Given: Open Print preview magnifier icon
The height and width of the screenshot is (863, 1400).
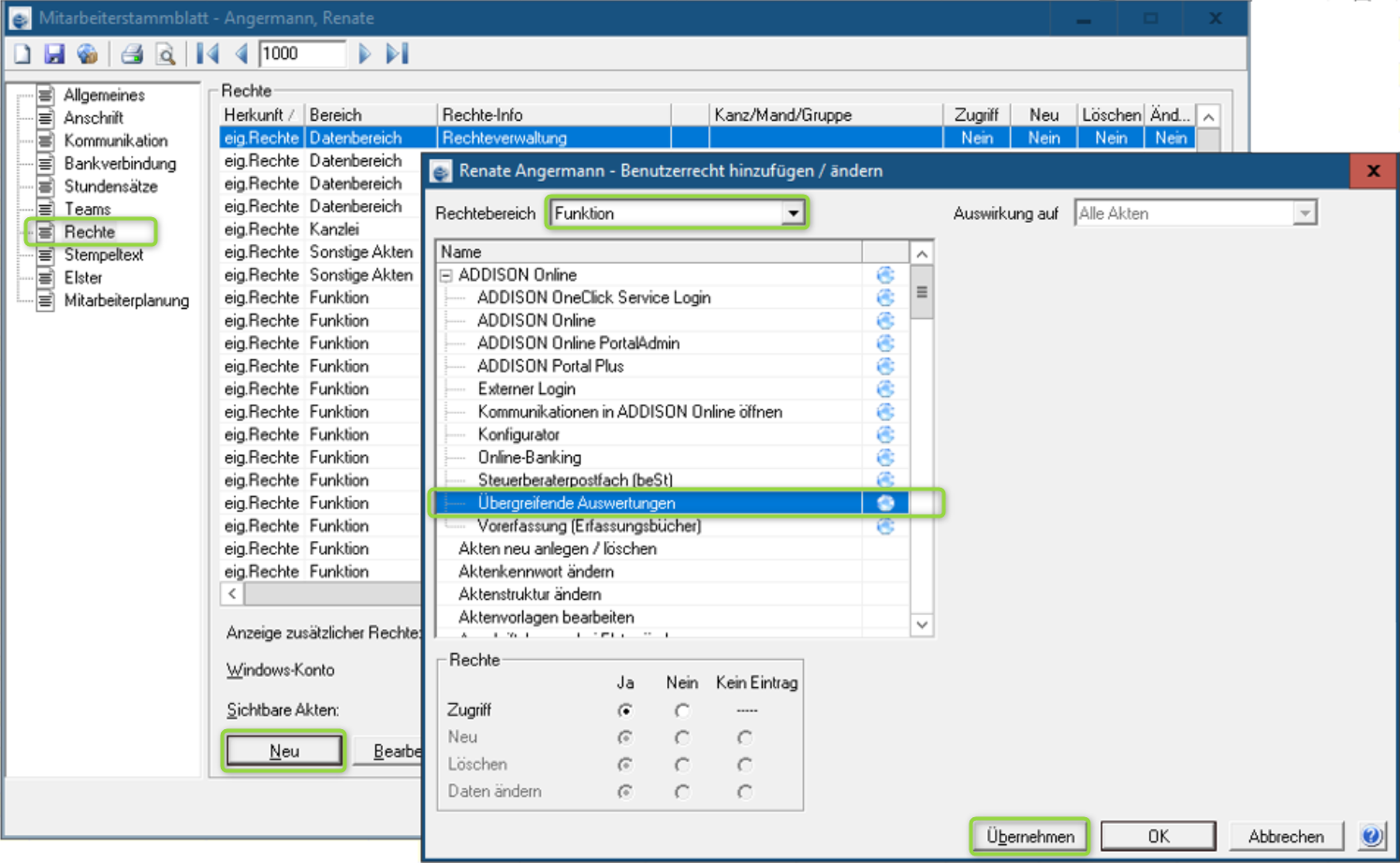Looking at the screenshot, I should pos(166,54).
